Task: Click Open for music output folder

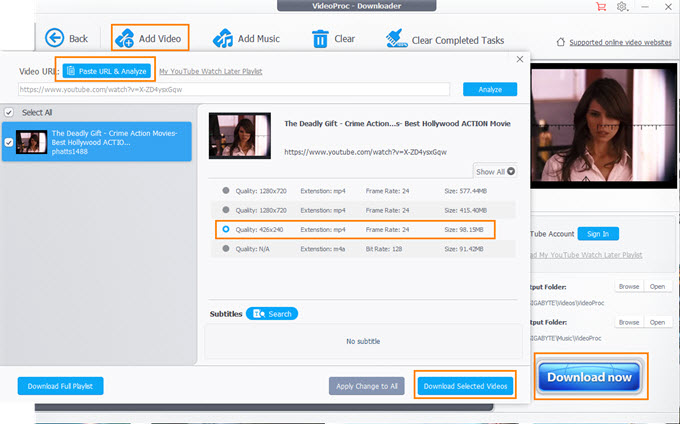Action: coord(657,322)
